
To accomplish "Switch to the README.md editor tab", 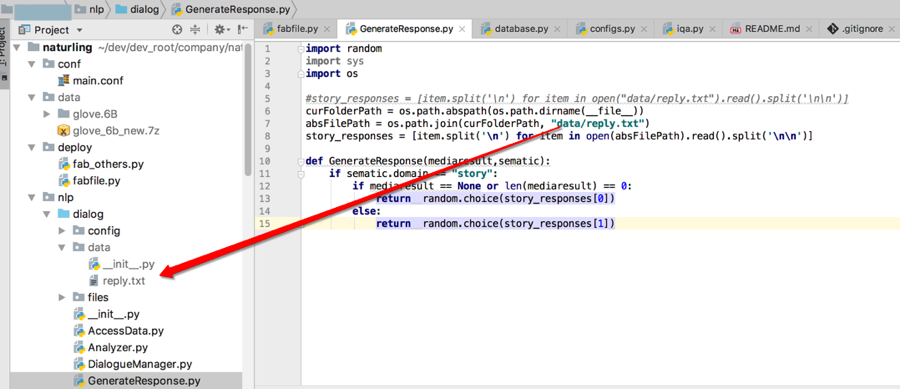I will click(771, 29).
